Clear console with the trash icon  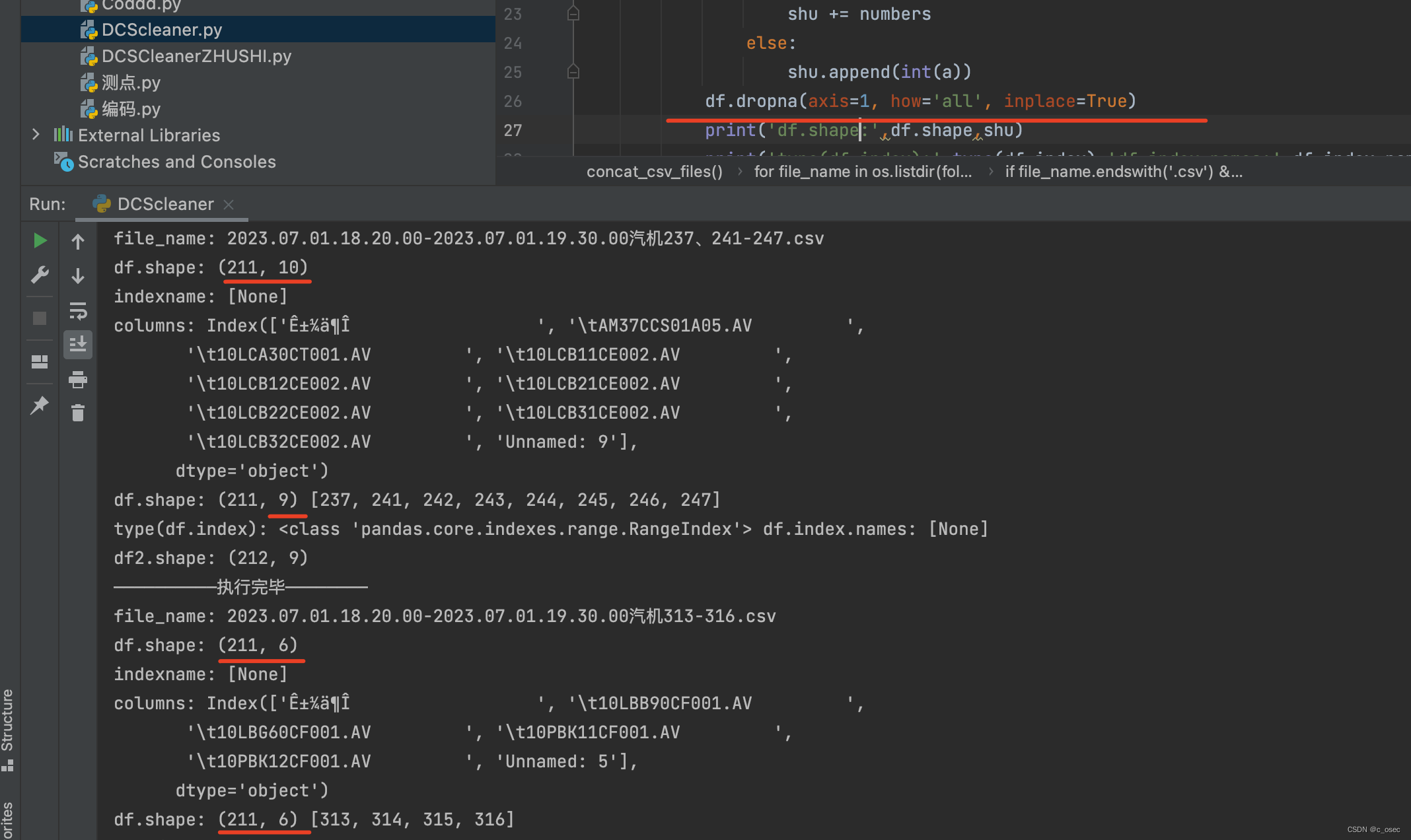pos(78,413)
